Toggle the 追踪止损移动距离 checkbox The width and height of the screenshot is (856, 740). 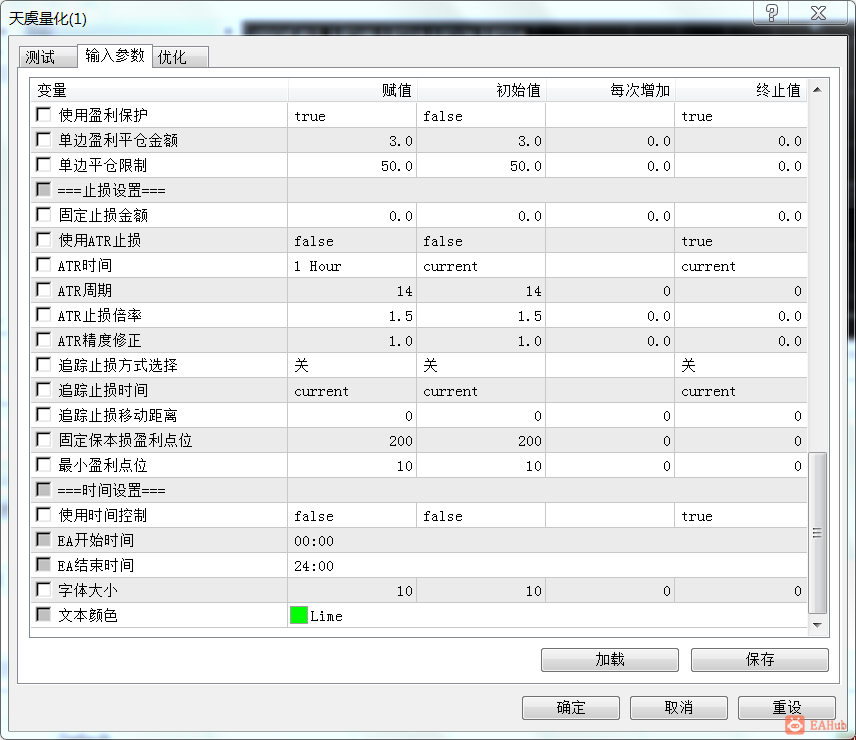[44, 415]
